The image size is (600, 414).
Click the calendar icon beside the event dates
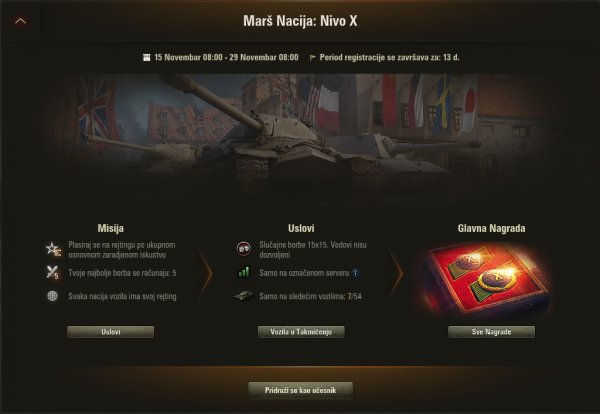146,57
